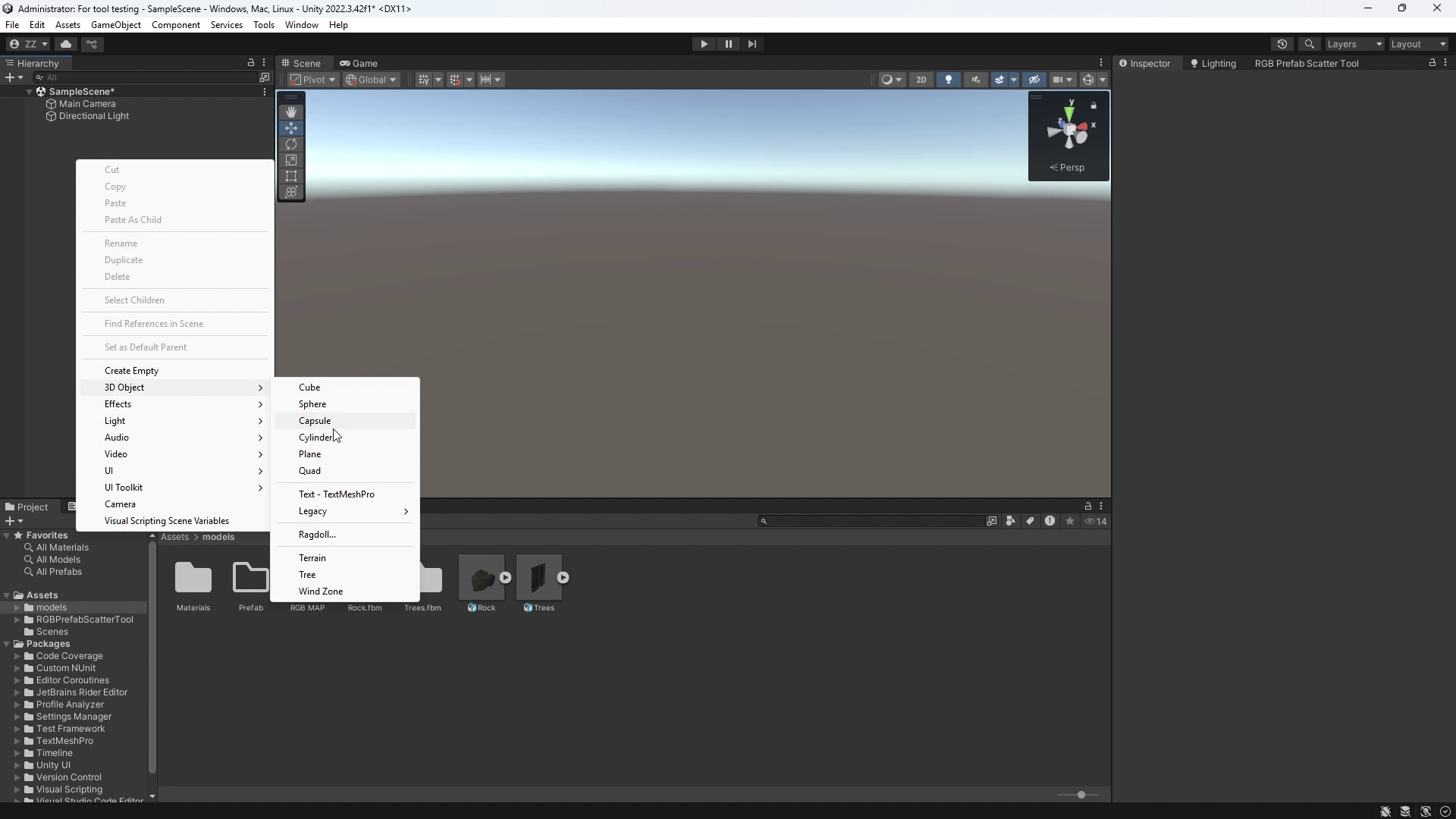The height and width of the screenshot is (819, 1456).
Task: Open the RGB Prefab Scatter Tool tab
Action: [1306, 63]
